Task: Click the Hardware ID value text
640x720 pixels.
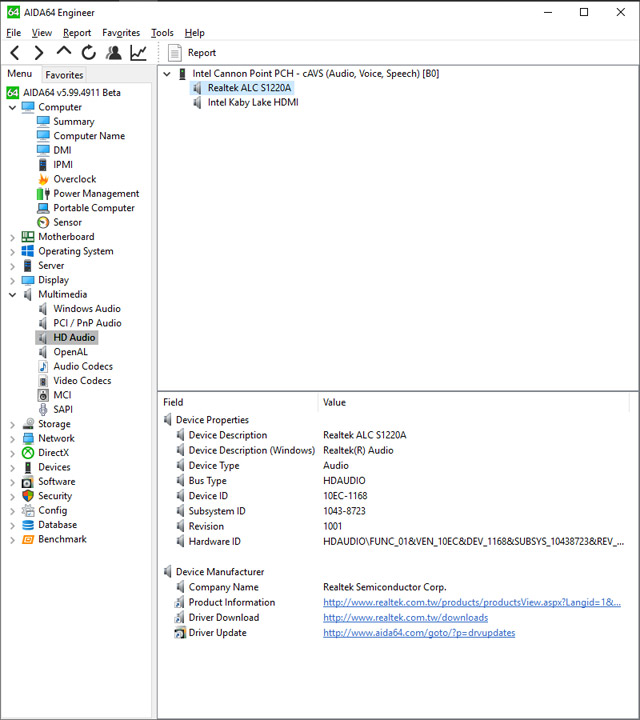Action: tap(473, 542)
